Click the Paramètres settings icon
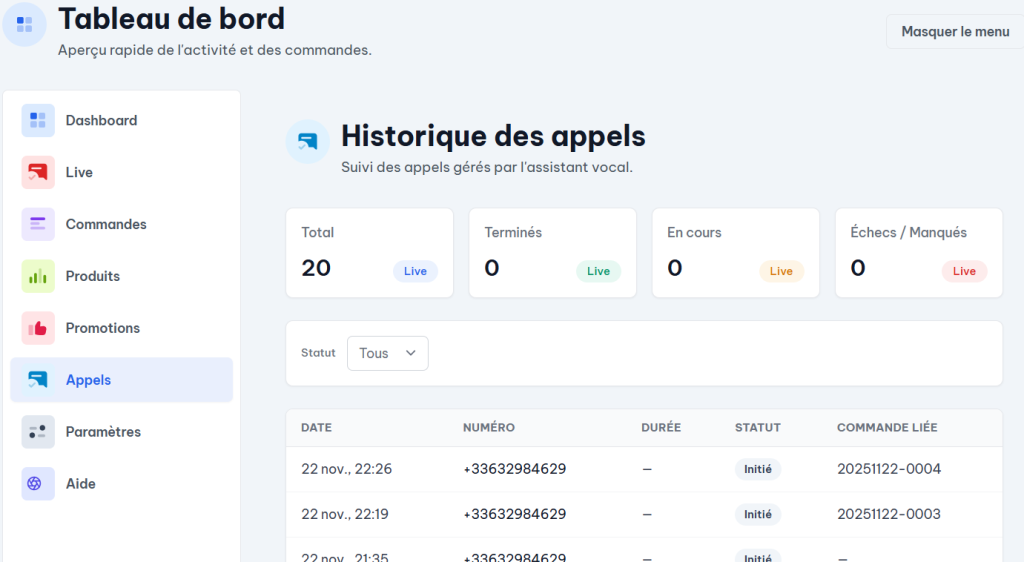1024x562 pixels. pyautogui.click(x=38, y=433)
